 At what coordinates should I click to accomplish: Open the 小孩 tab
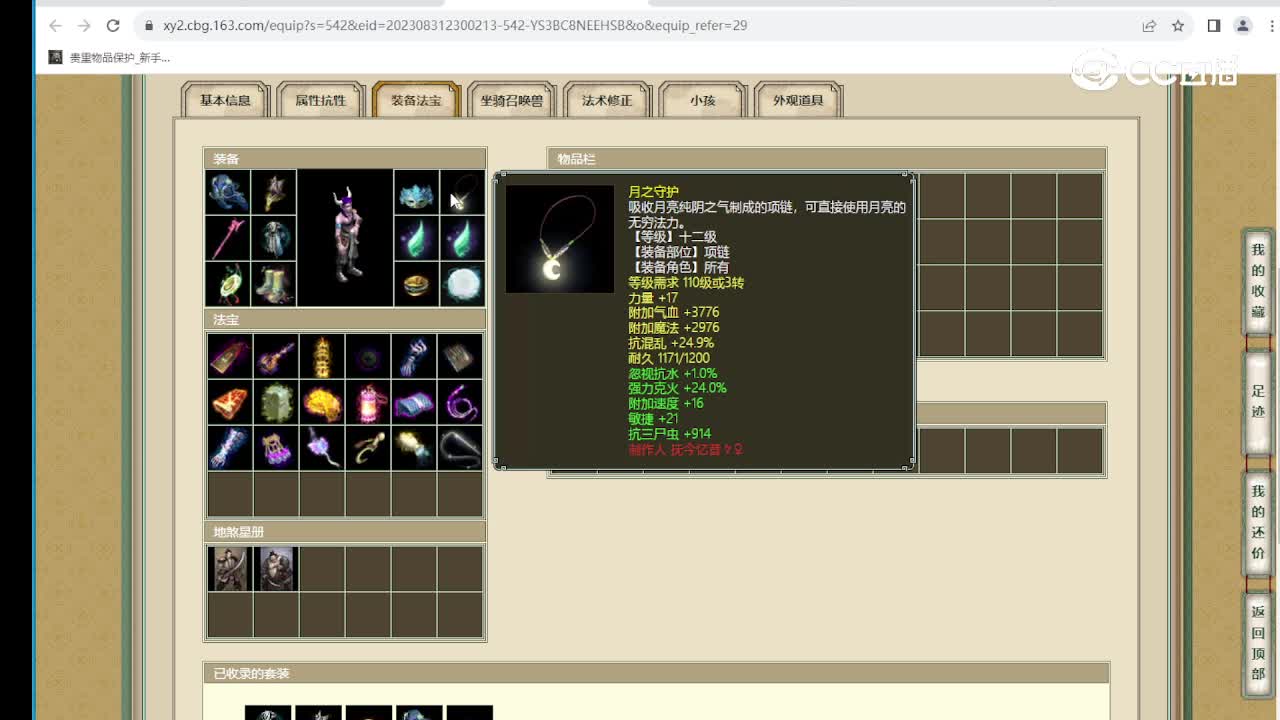click(x=702, y=100)
